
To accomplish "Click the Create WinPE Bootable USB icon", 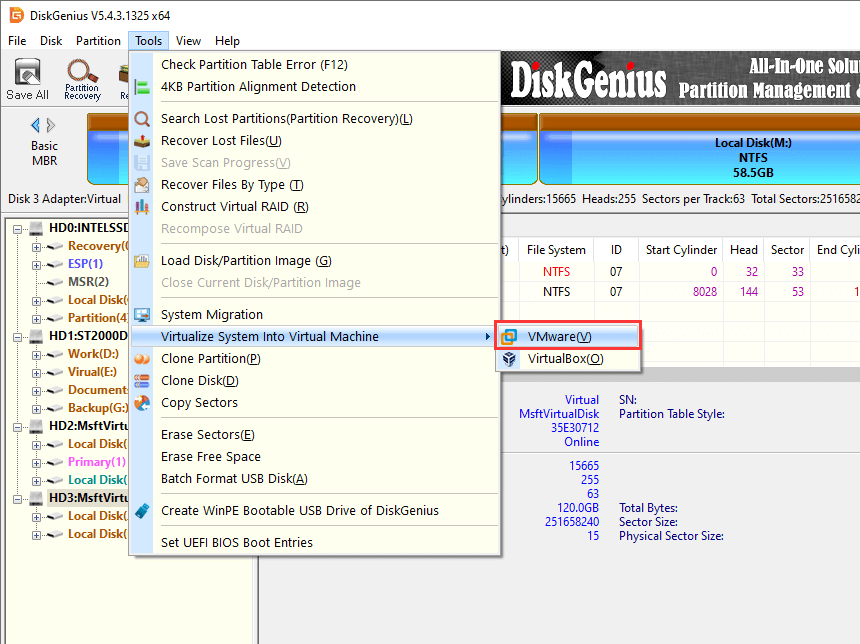I will pyautogui.click(x=142, y=511).
